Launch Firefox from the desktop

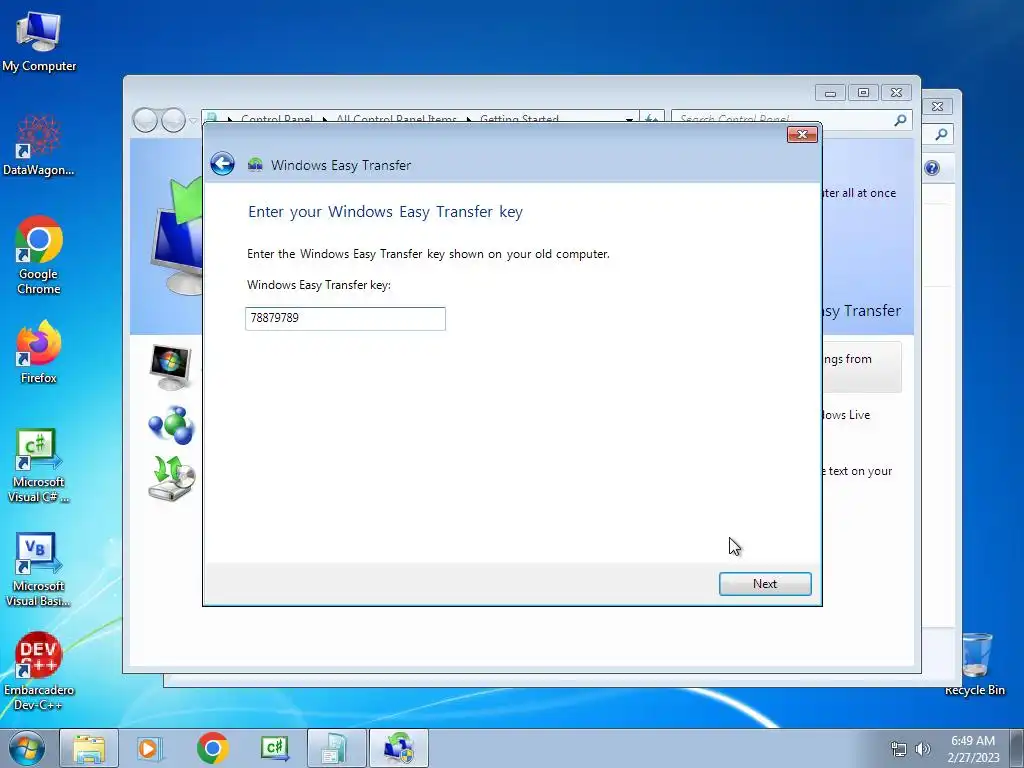[x=39, y=353]
